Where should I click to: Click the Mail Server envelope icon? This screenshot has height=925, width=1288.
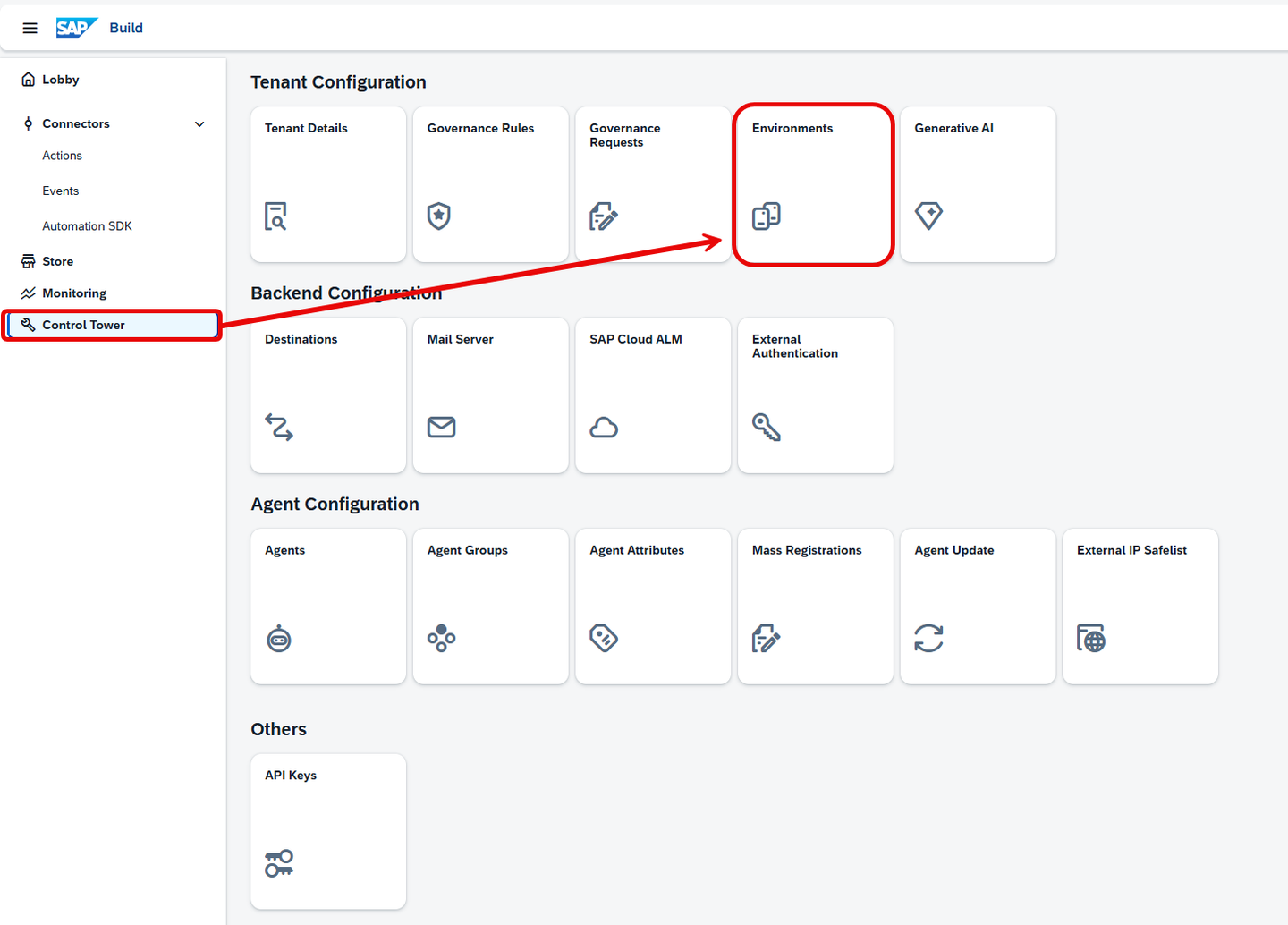441,427
